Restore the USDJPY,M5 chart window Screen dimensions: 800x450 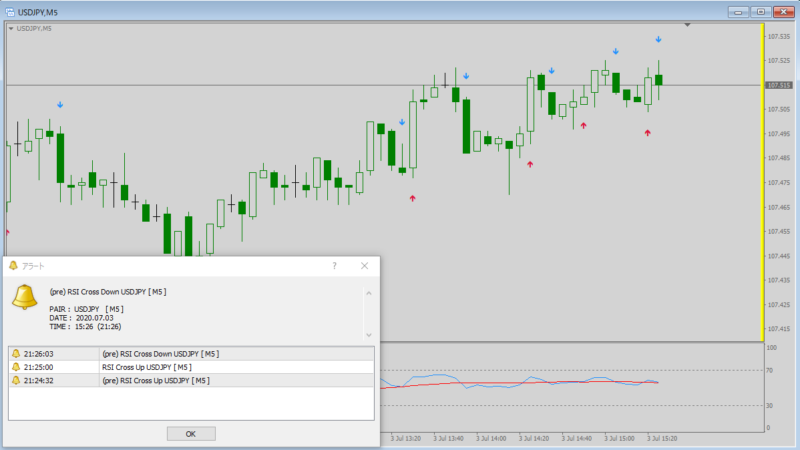click(x=761, y=12)
